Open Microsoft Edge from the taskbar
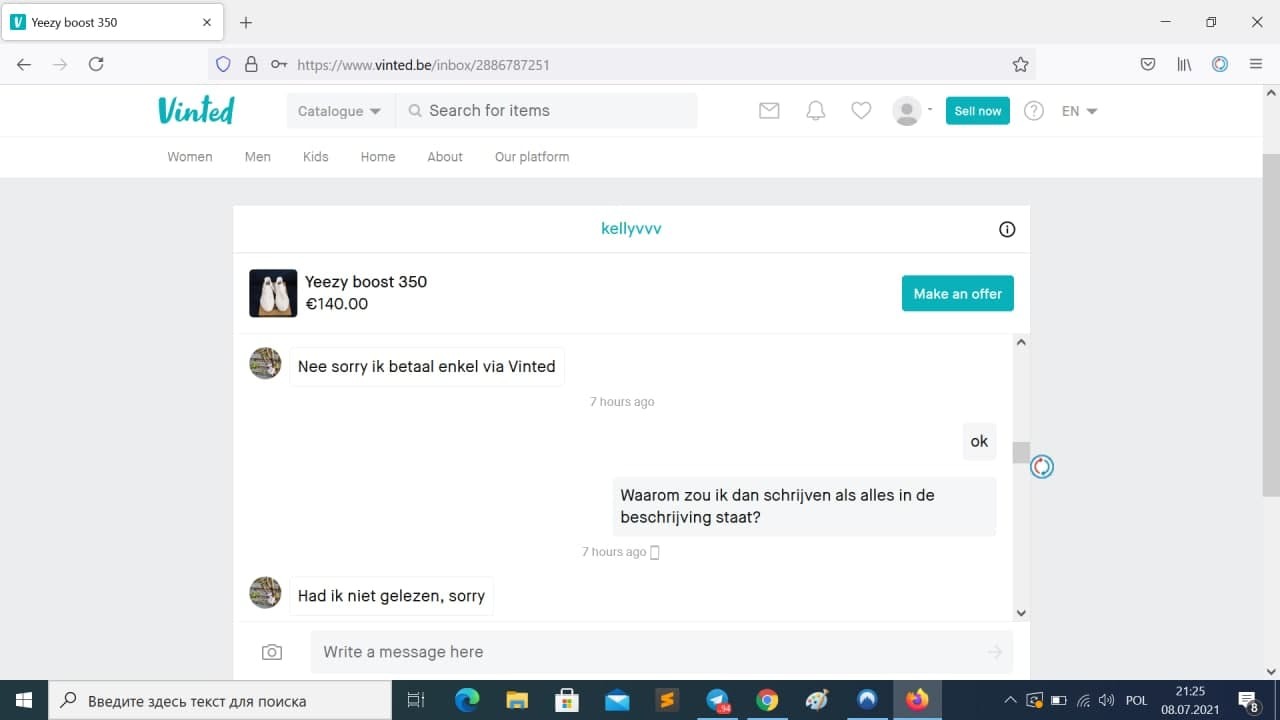 point(467,700)
